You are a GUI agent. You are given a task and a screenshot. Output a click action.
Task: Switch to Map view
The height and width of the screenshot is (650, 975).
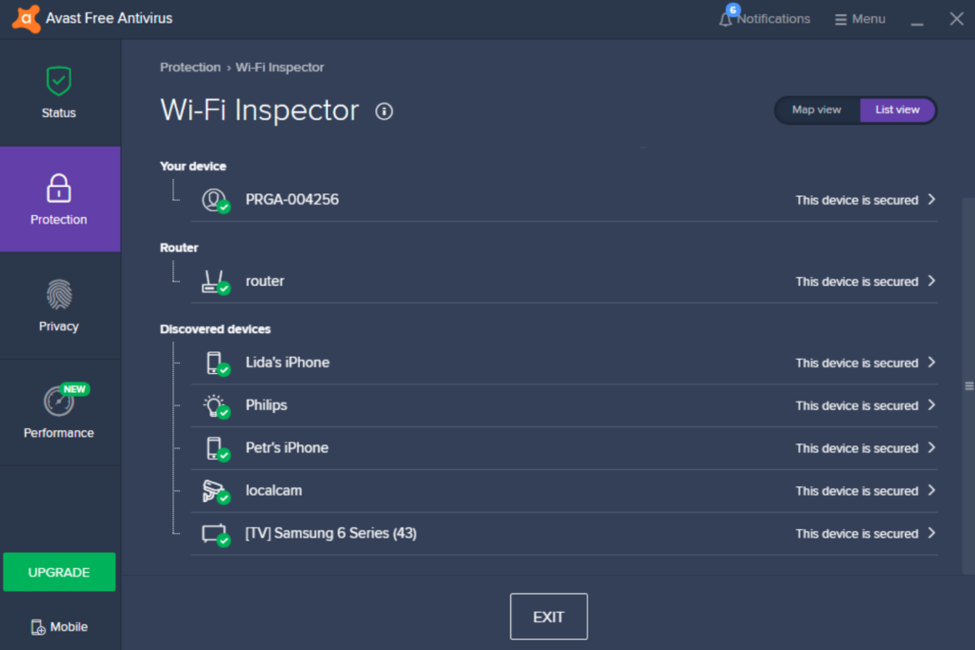(x=816, y=110)
